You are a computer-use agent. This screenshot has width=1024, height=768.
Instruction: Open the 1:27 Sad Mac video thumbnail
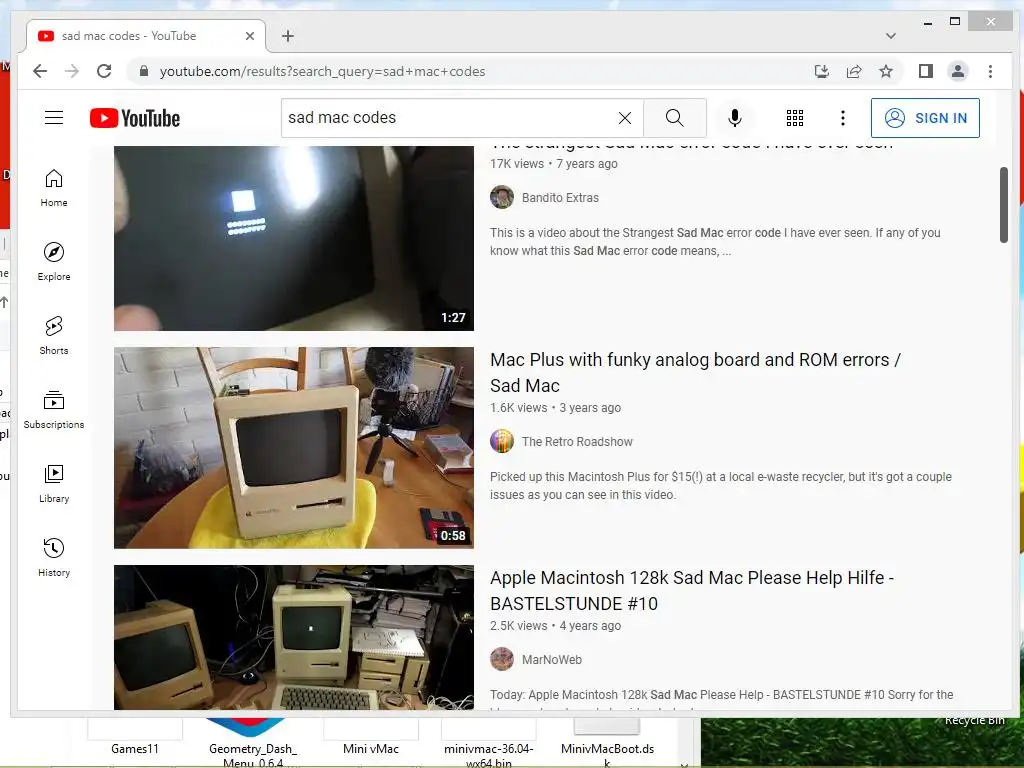click(x=294, y=238)
